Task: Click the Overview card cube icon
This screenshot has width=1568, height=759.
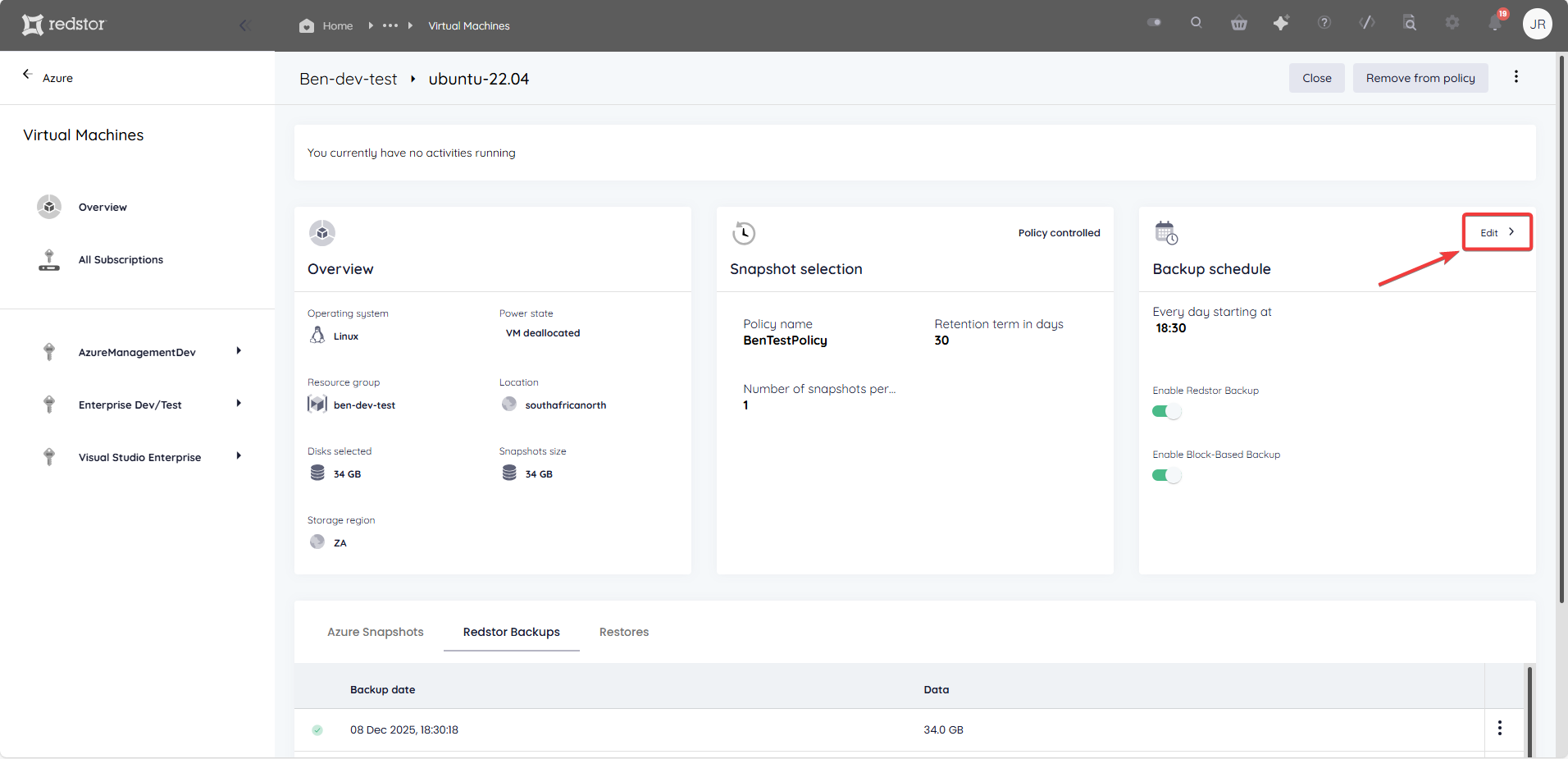Action: coord(322,233)
